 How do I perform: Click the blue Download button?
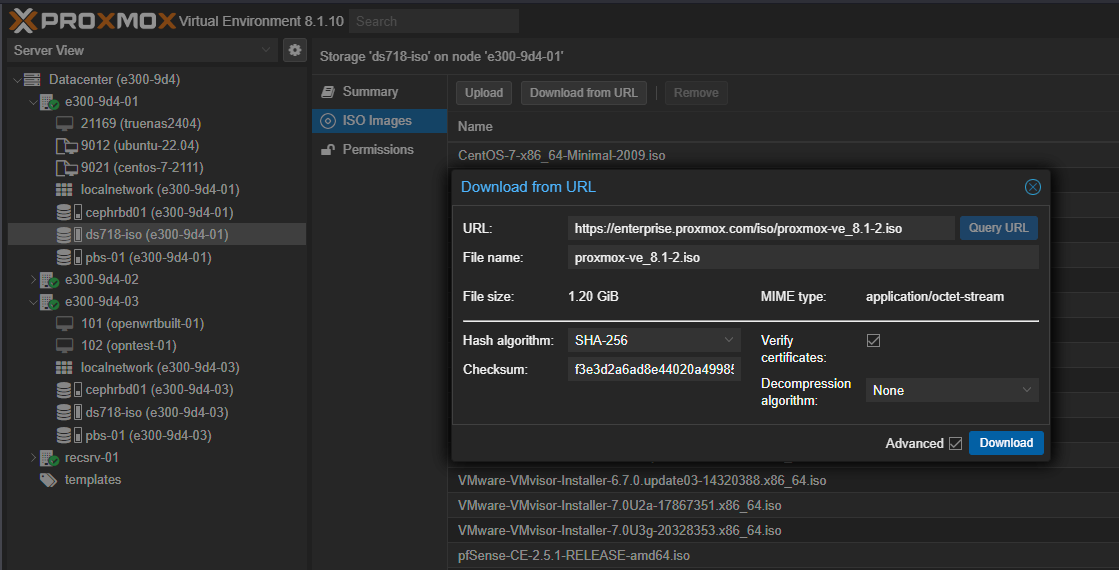click(x=1006, y=443)
